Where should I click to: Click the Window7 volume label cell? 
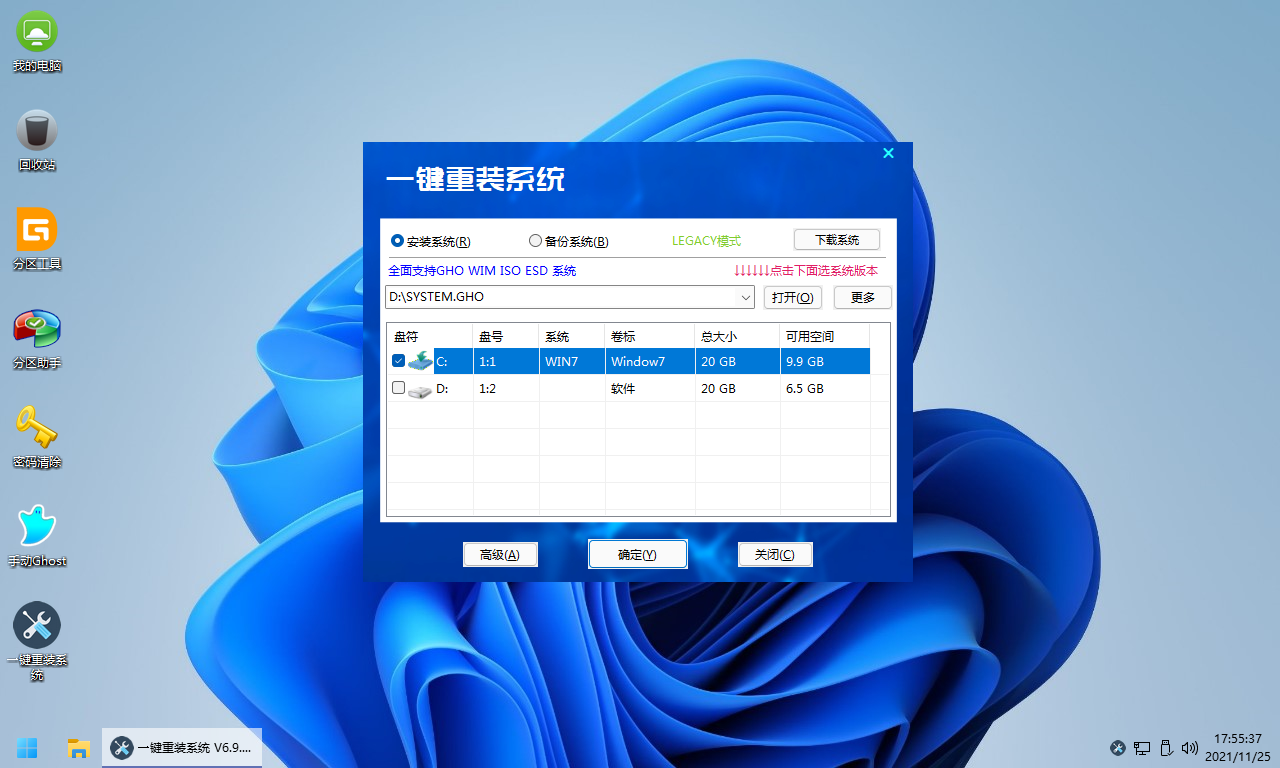[650, 361]
